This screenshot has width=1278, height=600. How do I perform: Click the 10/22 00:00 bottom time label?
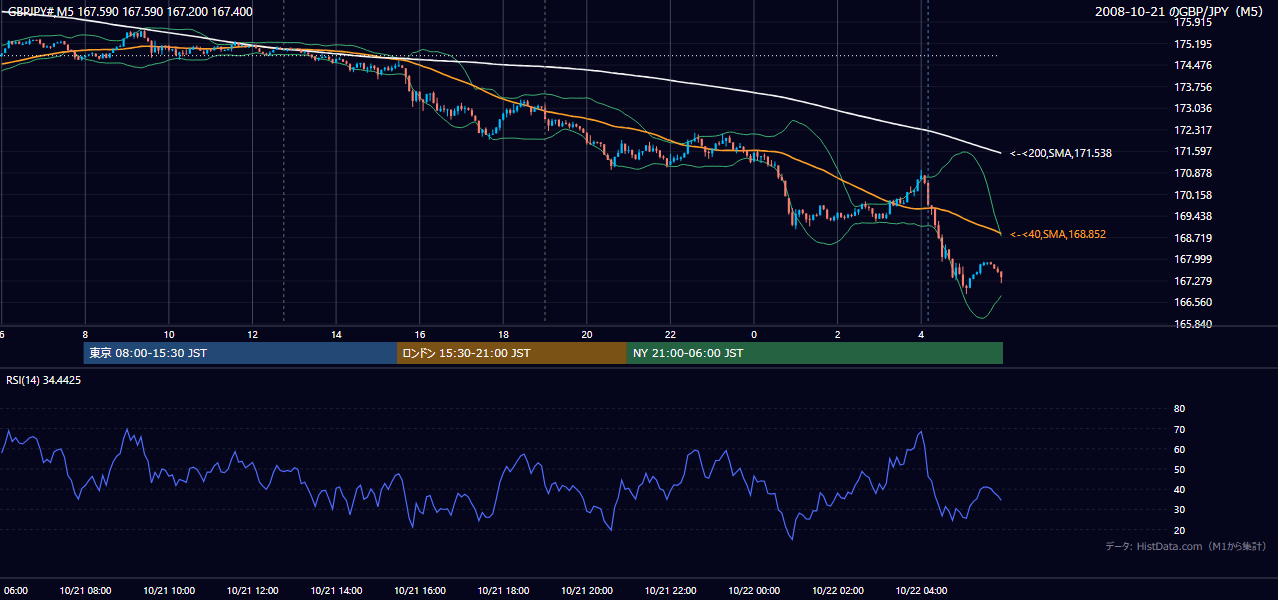754,590
